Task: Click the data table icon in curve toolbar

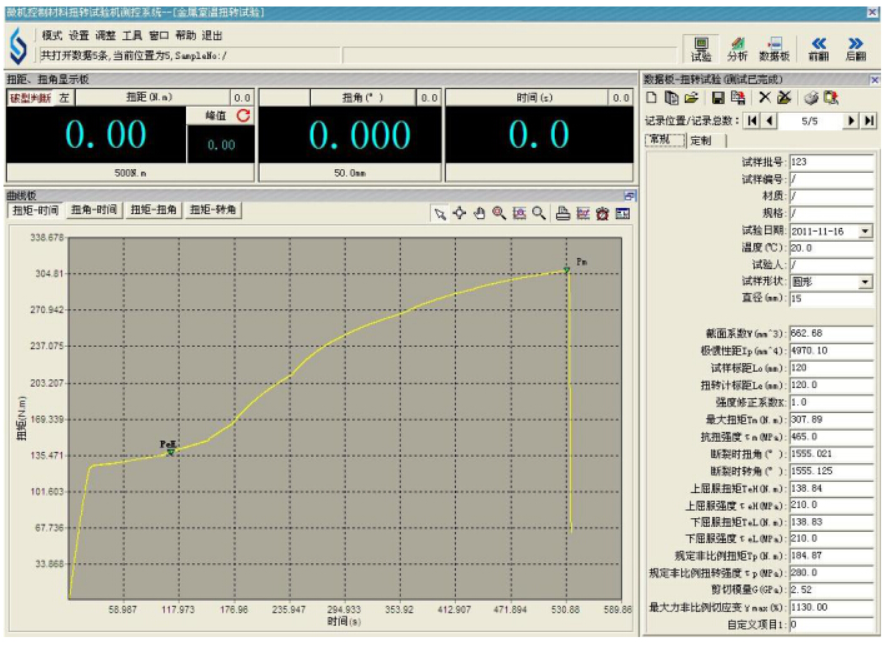Action: point(623,214)
